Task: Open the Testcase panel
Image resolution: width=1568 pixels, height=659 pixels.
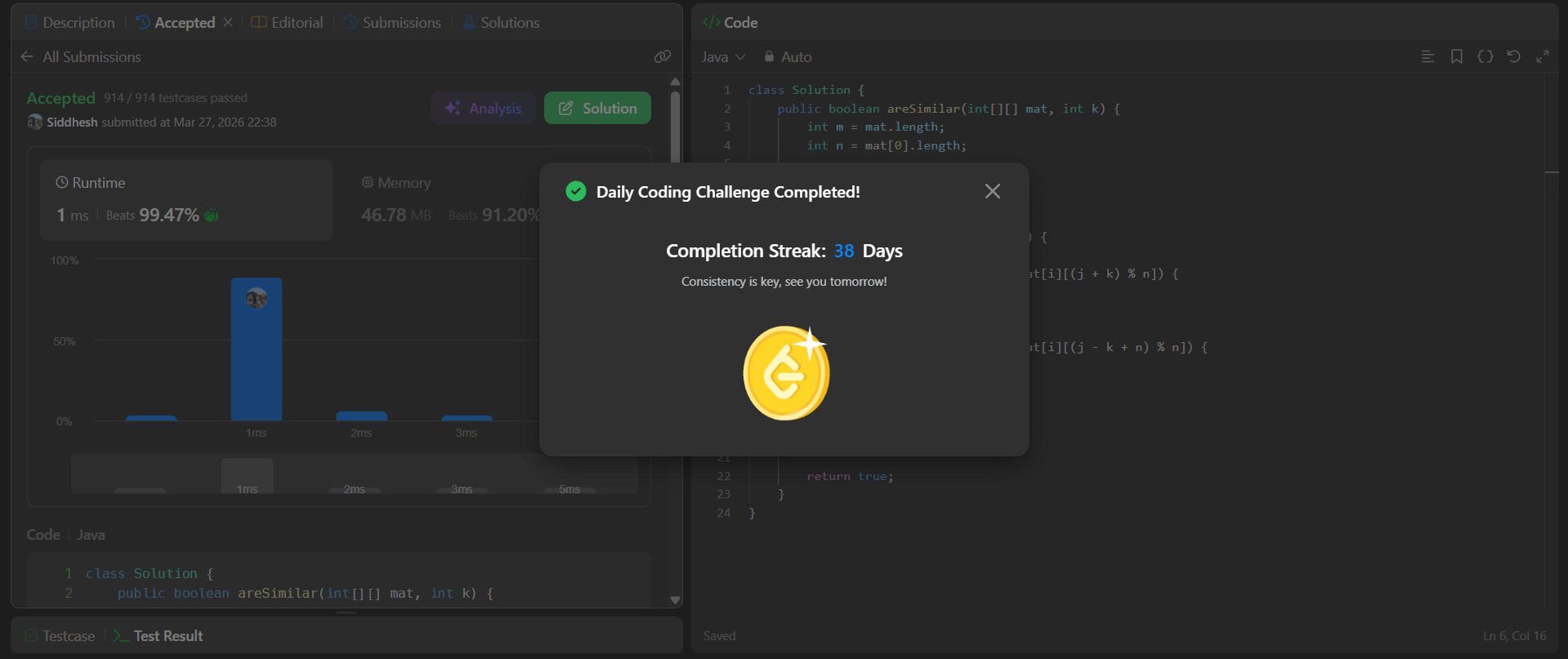Action: coord(60,635)
